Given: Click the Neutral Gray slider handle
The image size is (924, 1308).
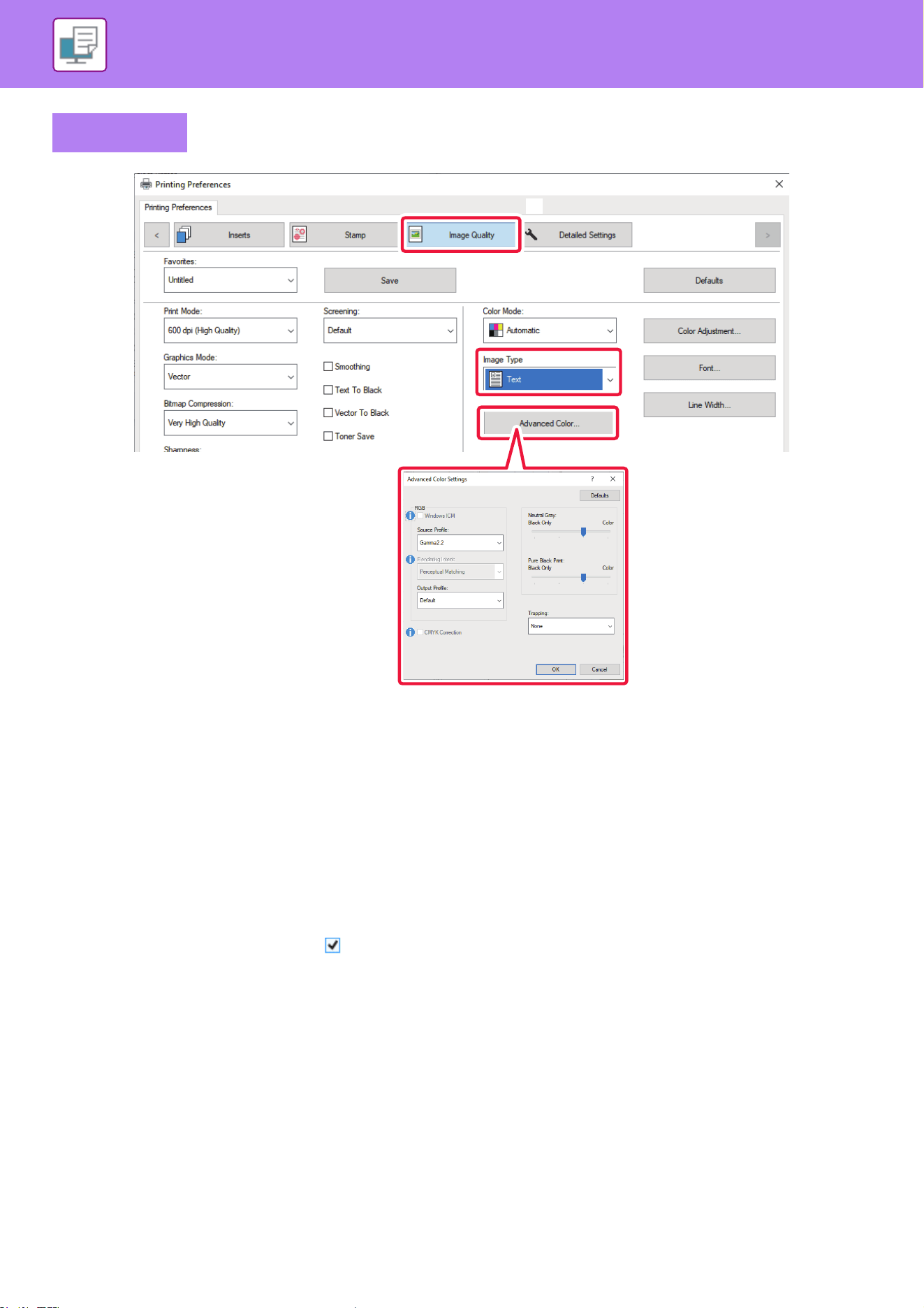Looking at the screenshot, I should [x=583, y=532].
